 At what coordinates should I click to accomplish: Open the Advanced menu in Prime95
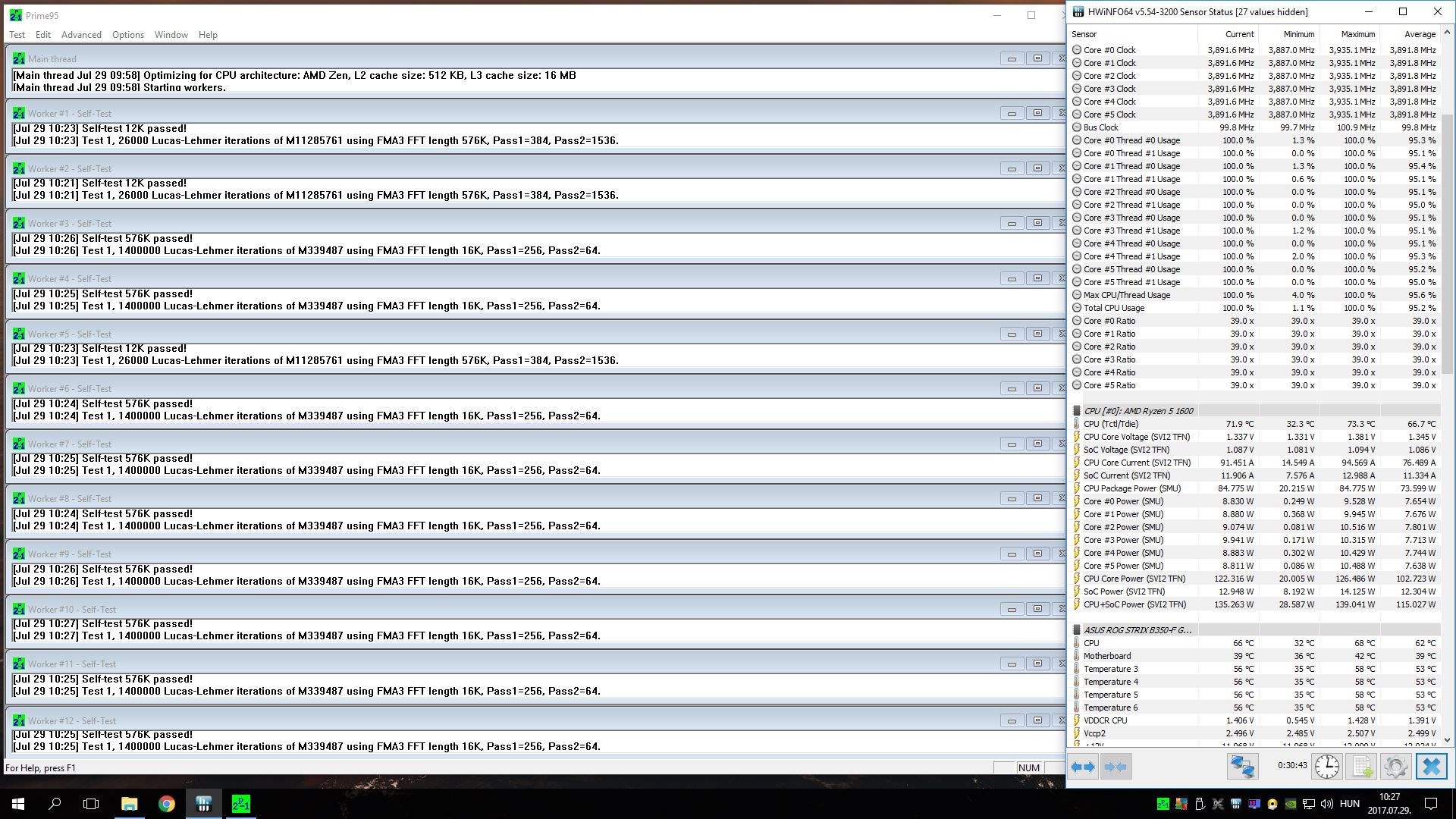coord(81,35)
